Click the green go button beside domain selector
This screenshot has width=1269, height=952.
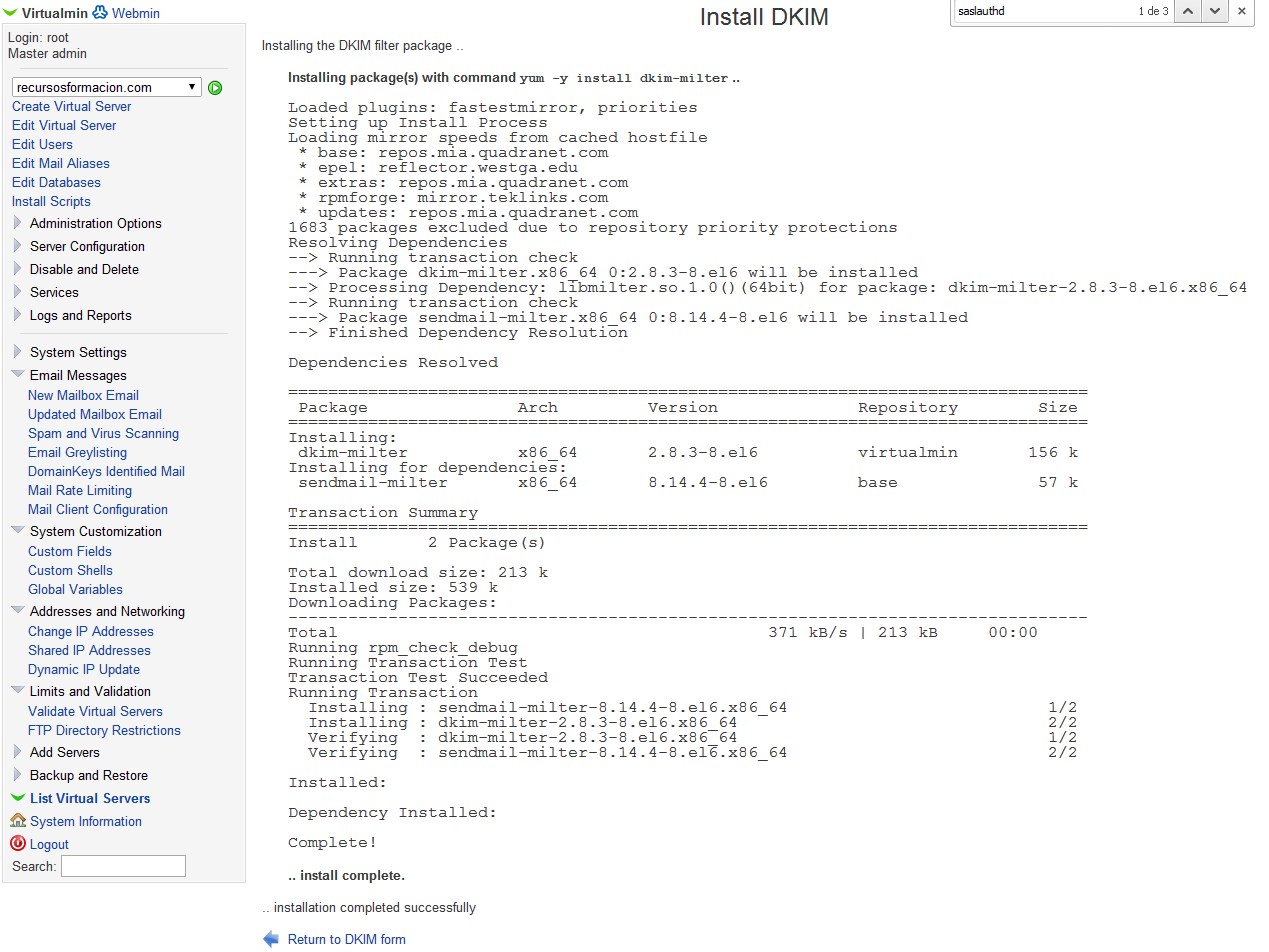coord(215,88)
